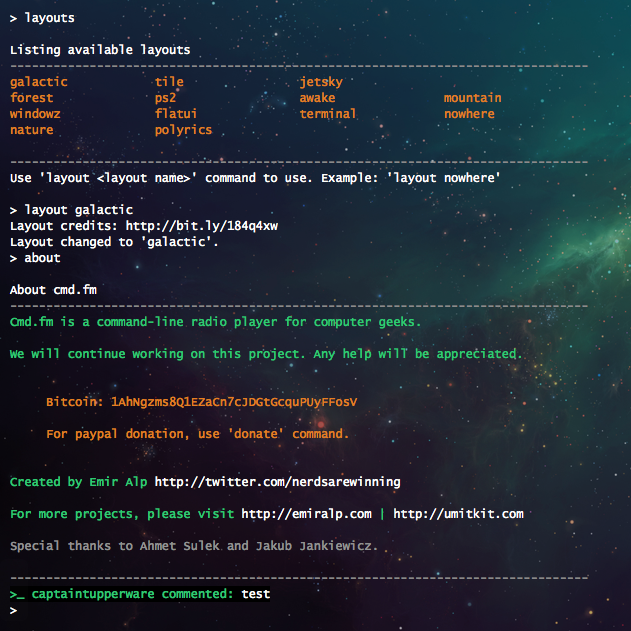
Task: Click the 'ps2' layout name
Action: (x=165, y=98)
